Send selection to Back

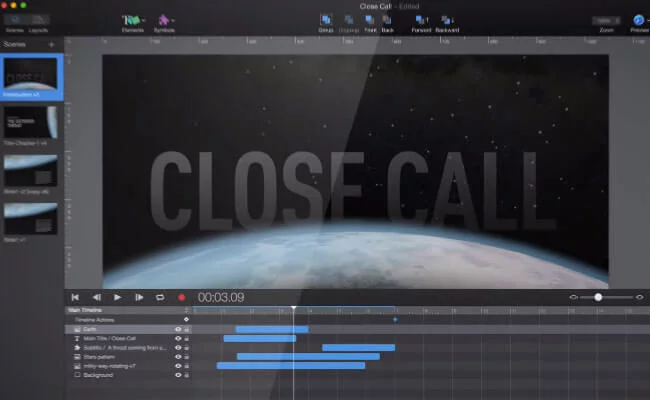pyautogui.click(x=387, y=20)
